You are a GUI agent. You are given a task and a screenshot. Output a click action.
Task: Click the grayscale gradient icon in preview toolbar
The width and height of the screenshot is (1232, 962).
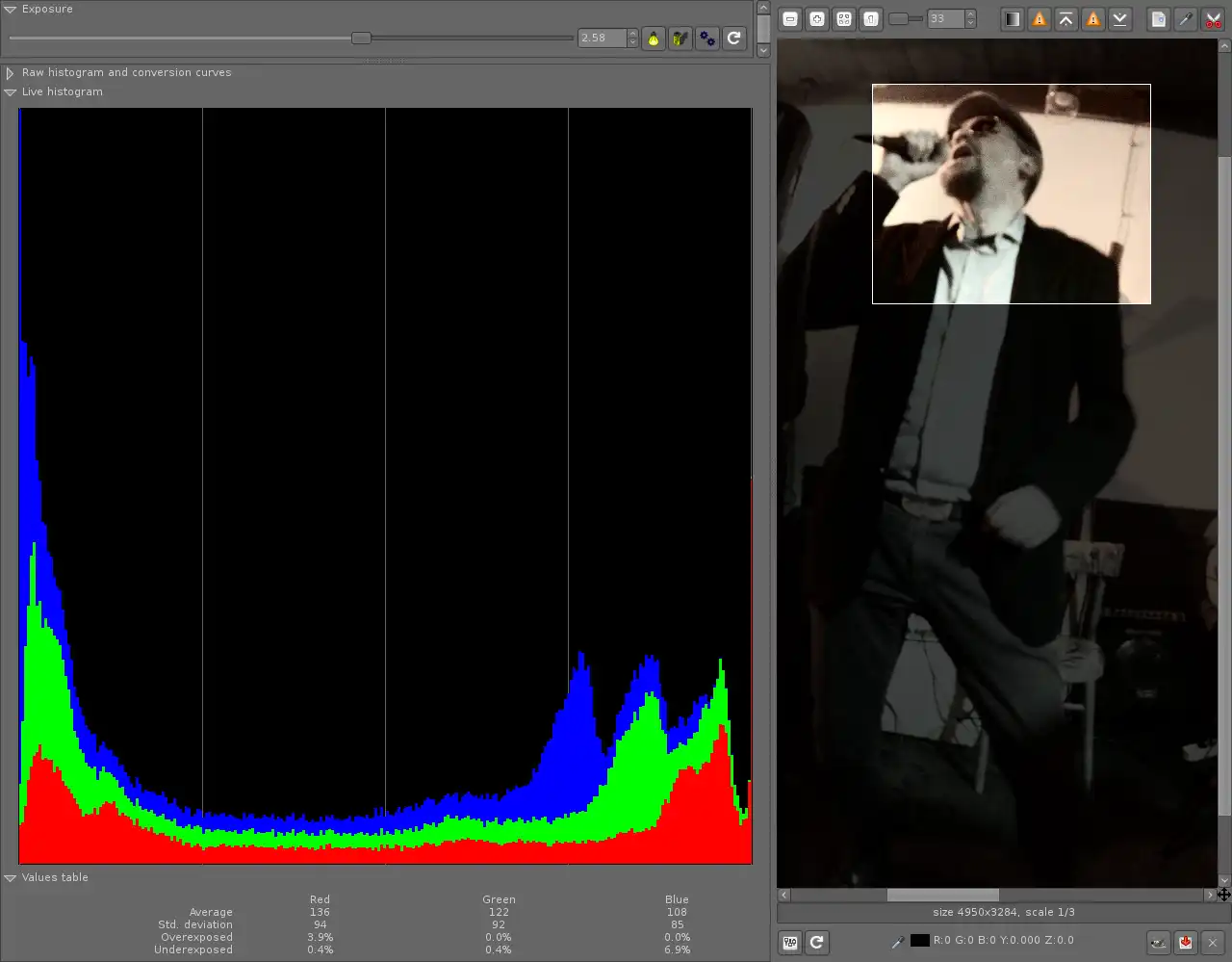[x=1013, y=18]
